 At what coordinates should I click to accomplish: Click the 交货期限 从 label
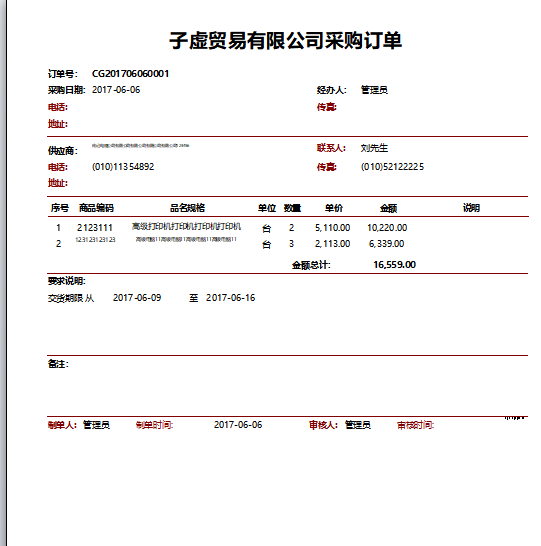coord(71,298)
